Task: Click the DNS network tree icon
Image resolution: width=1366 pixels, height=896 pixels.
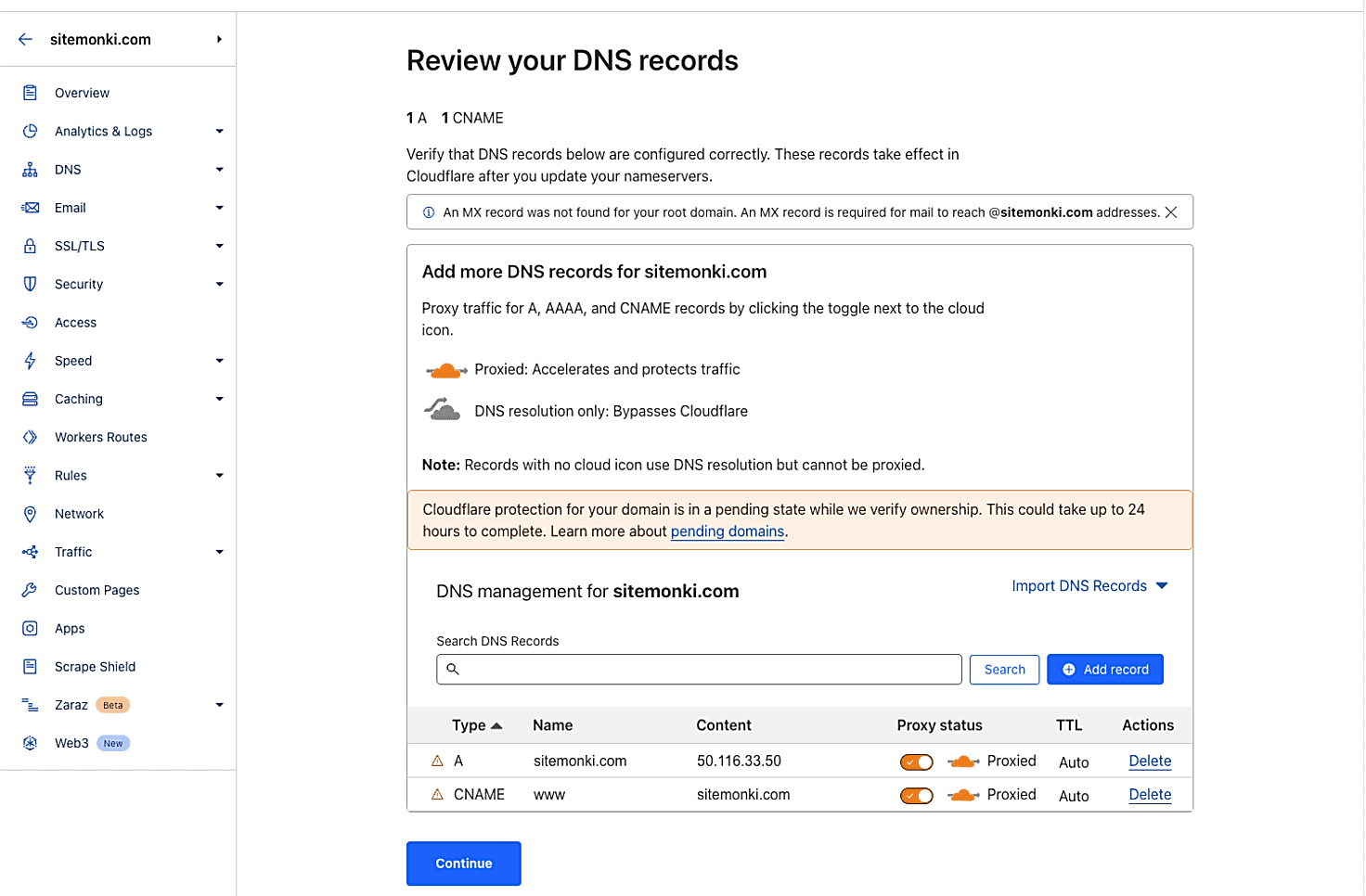Action: pos(30,170)
